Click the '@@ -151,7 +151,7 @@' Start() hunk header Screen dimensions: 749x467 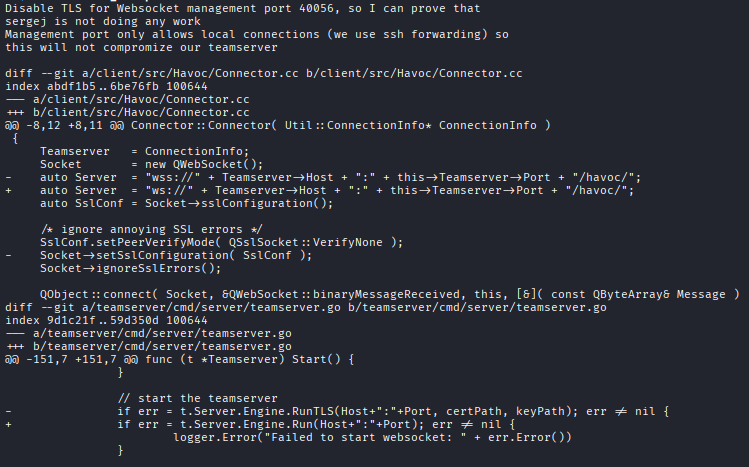point(180,359)
